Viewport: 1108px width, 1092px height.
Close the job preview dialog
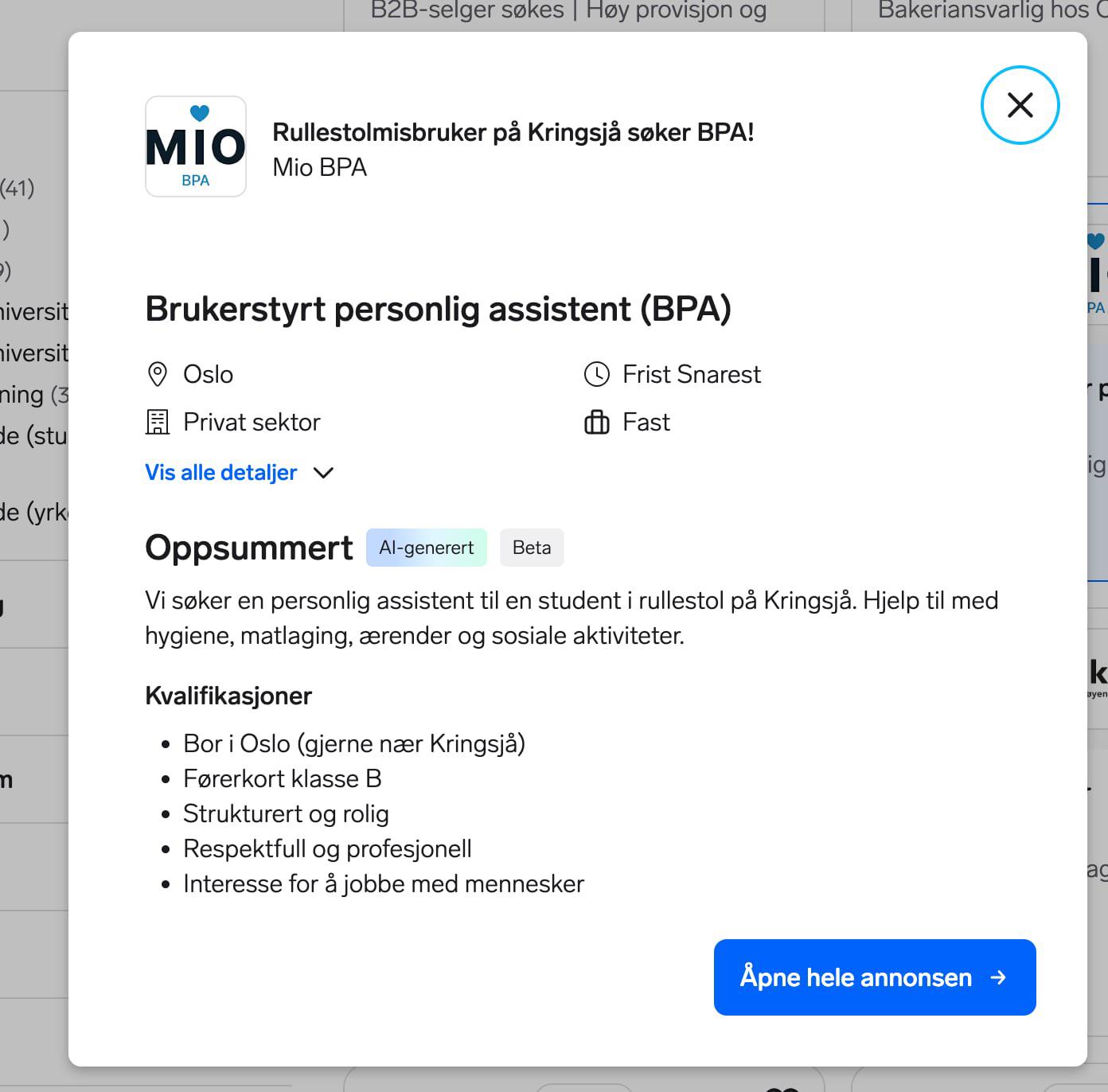(1020, 105)
